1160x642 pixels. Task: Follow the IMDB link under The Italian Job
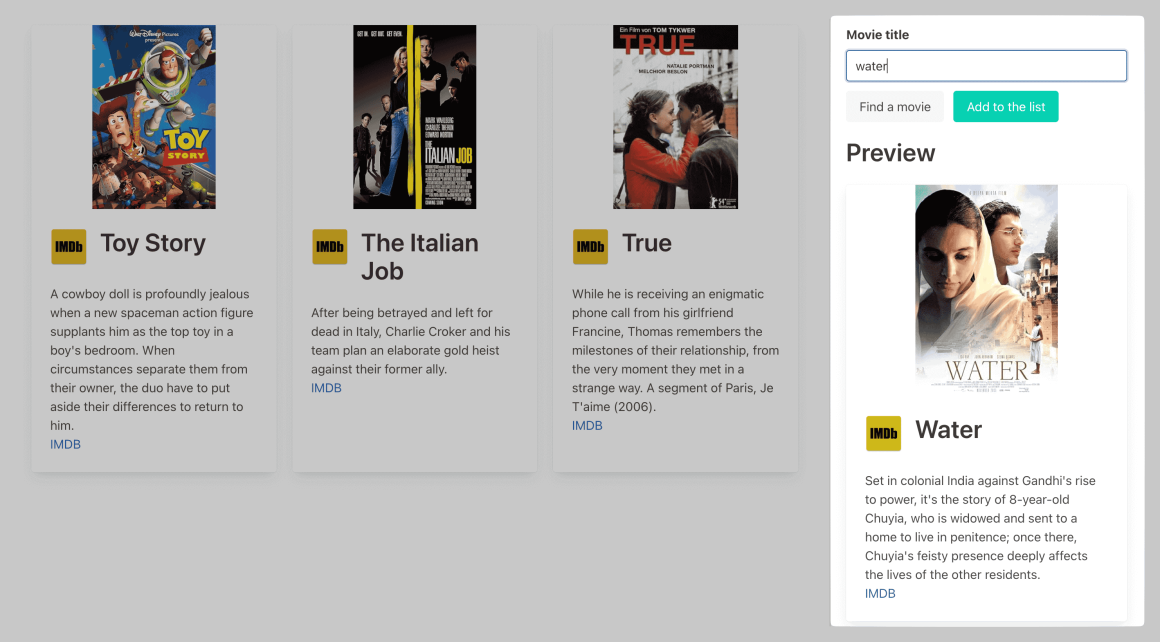(326, 388)
